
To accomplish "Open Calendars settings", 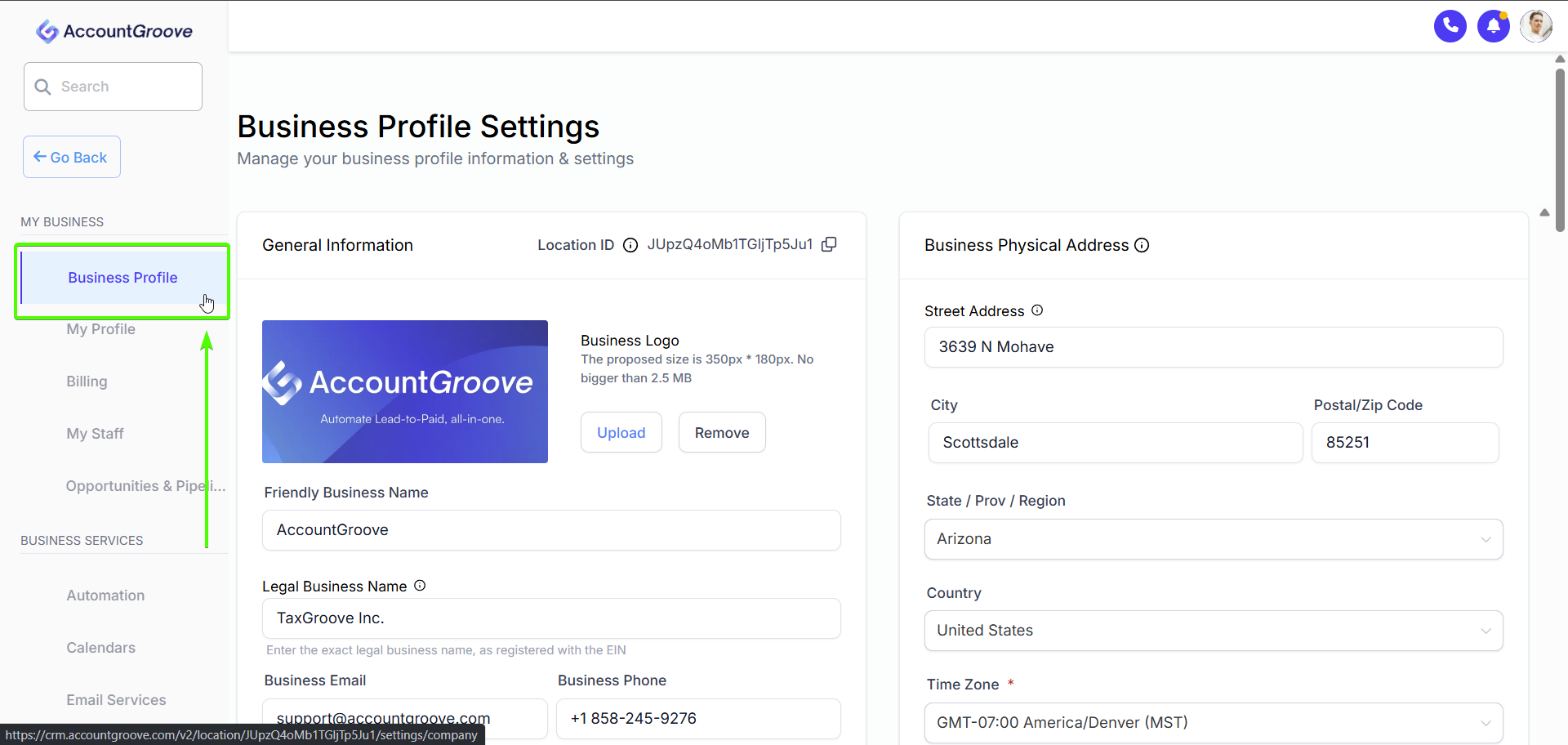I will click(x=101, y=648).
